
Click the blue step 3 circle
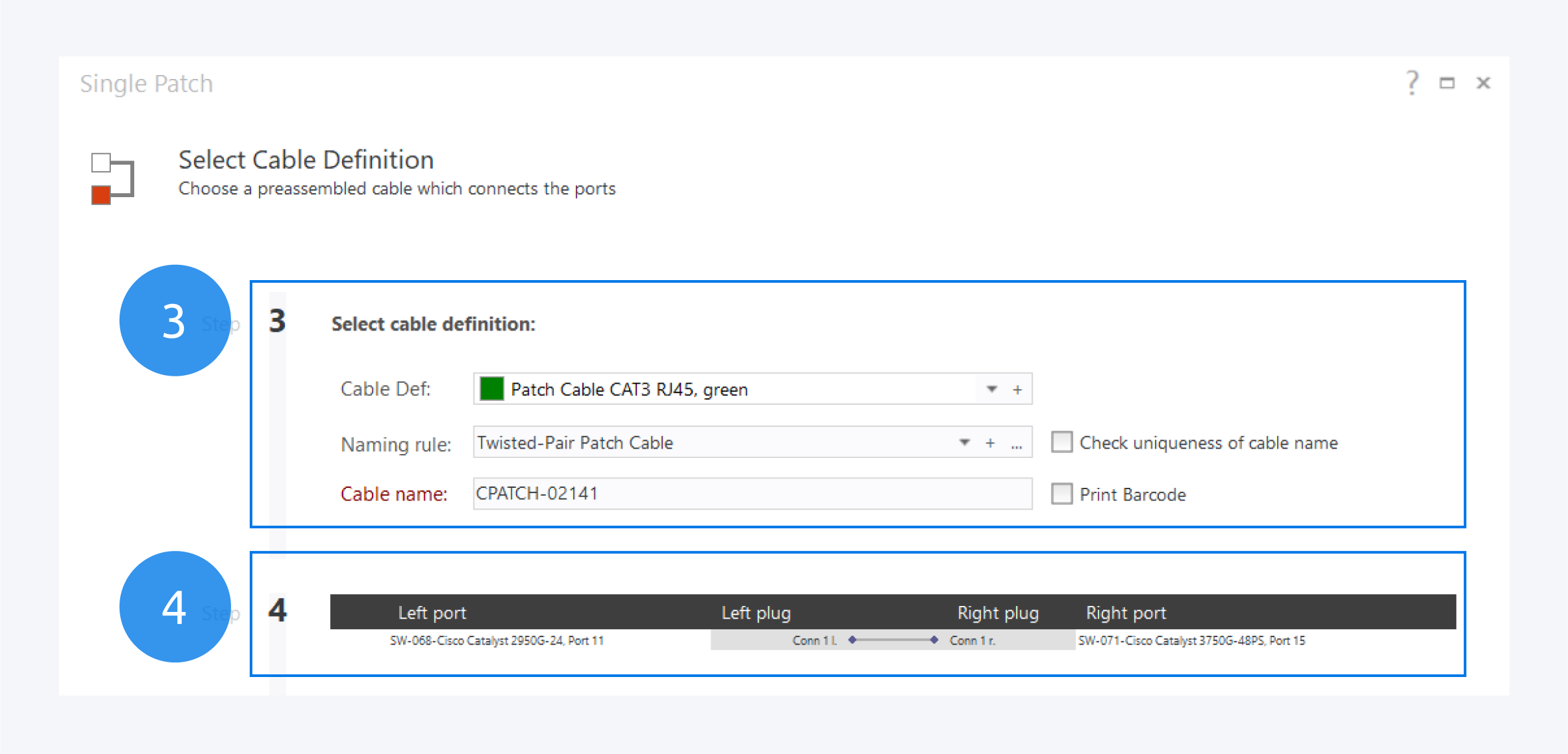point(175,321)
